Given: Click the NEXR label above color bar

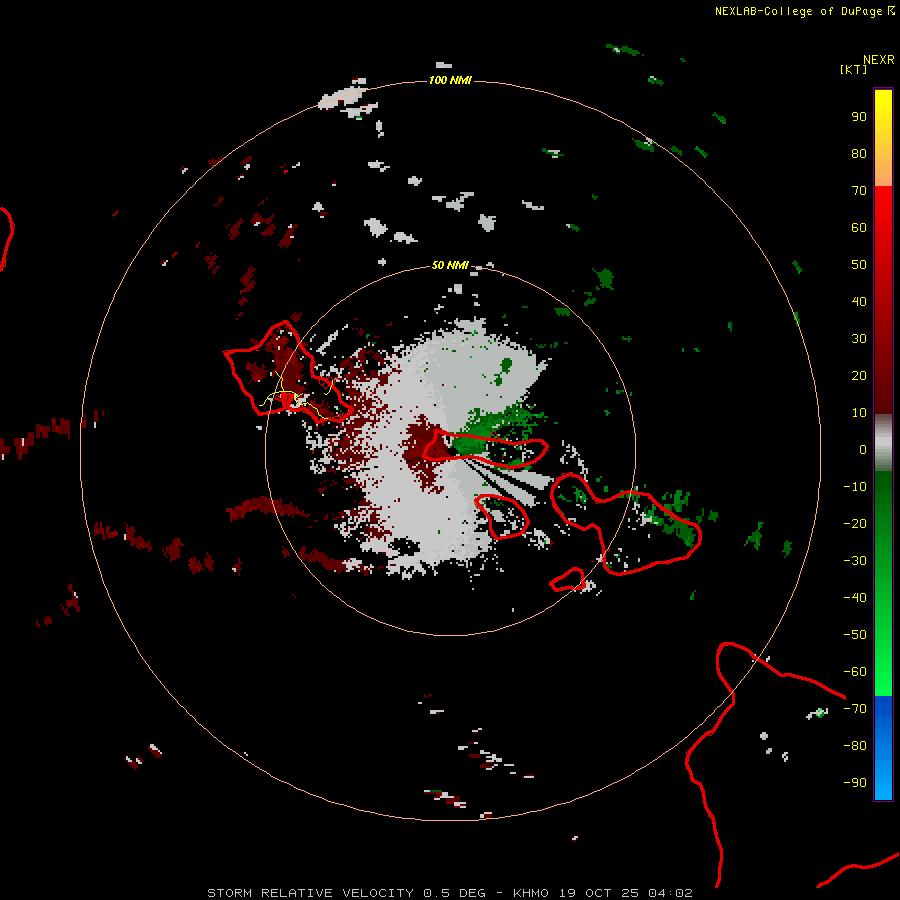Looking at the screenshot, I should (879, 60).
